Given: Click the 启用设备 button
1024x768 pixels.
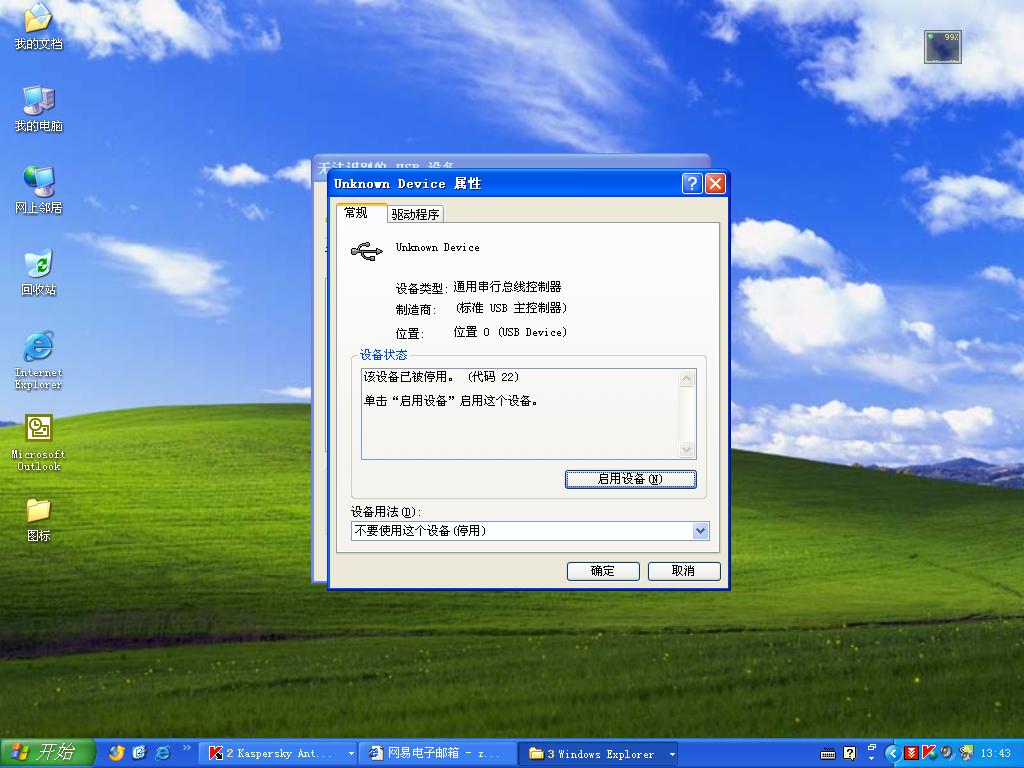Looking at the screenshot, I should coord(630,479).
